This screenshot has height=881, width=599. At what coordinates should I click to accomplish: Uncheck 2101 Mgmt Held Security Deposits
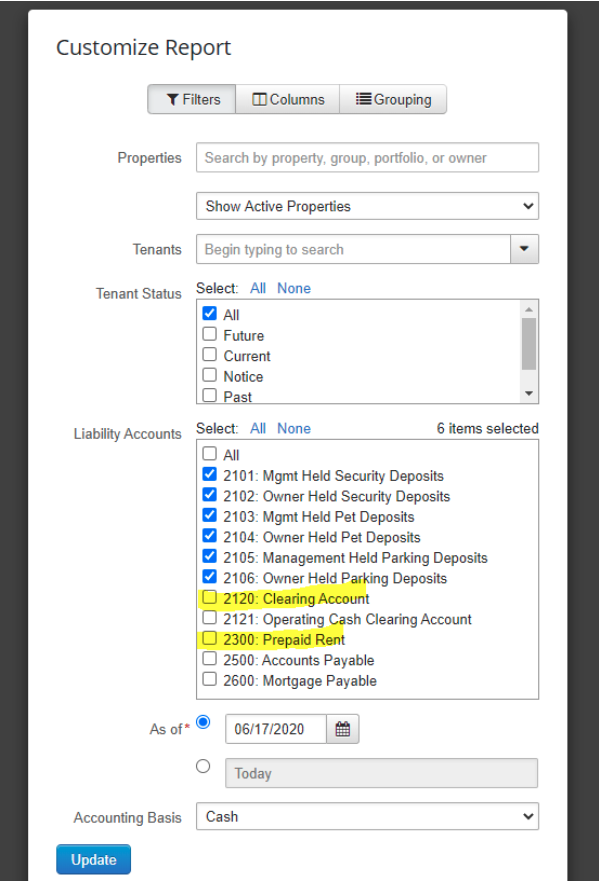tap(209, 475)
